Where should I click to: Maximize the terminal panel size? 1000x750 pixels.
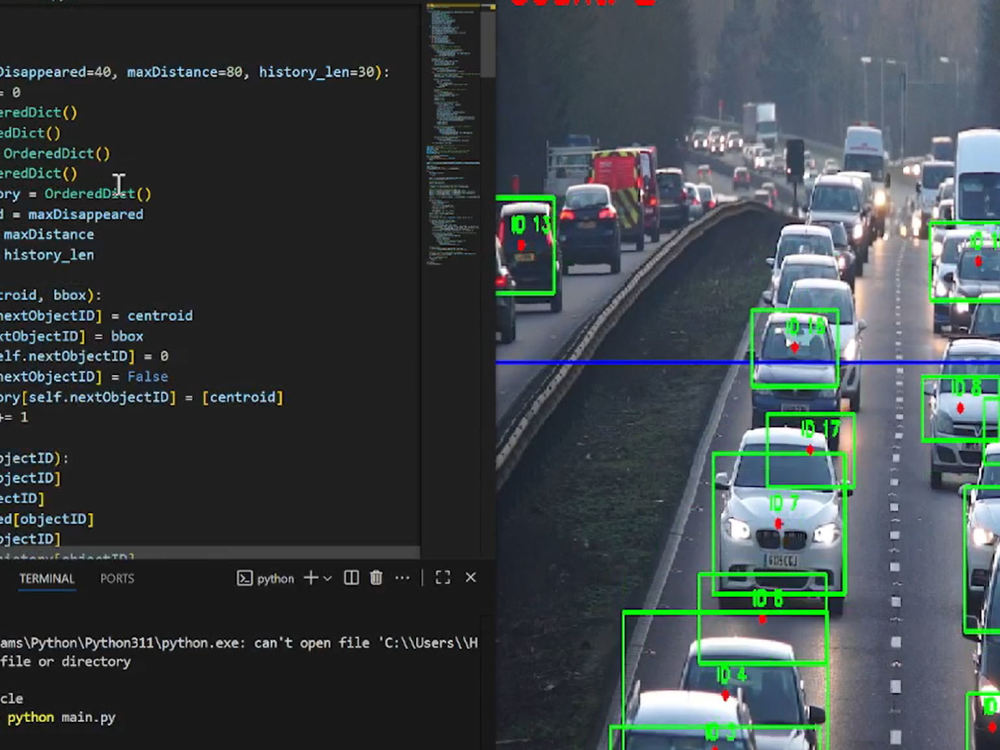[443, 578]
